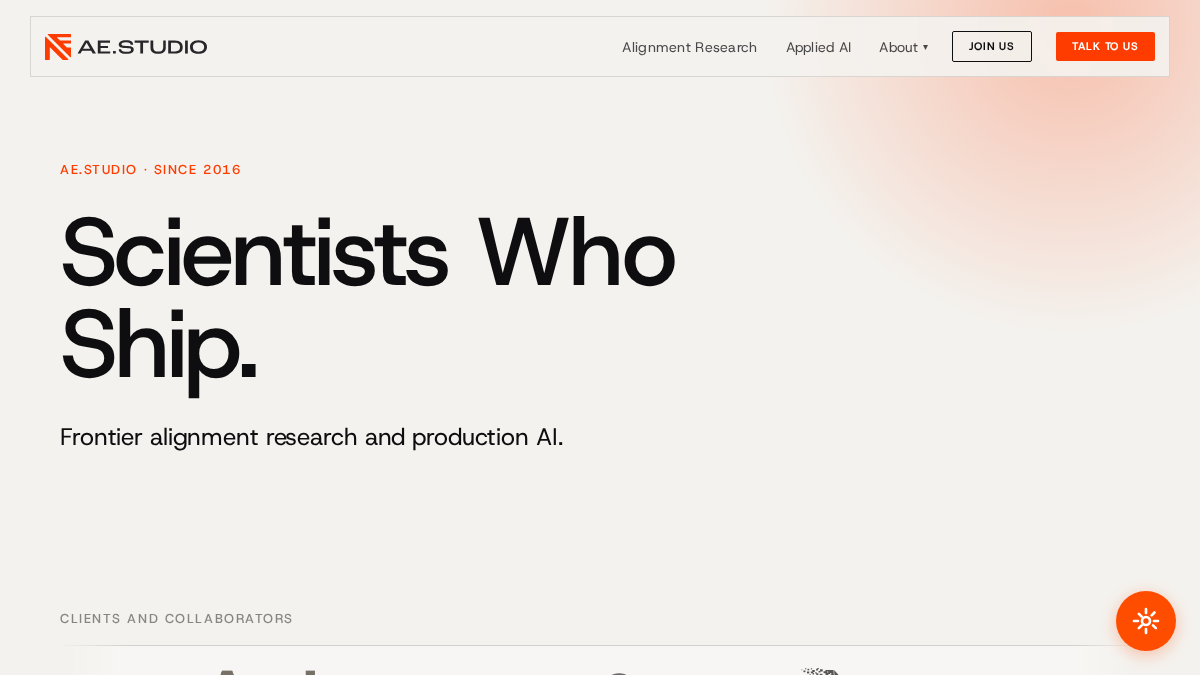The width and height of the screenshot is (1200, 675).
Task: Click the small arrow beside About
Action: point(925,47)
